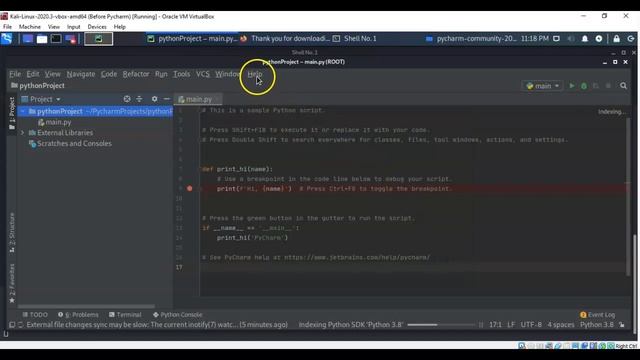The height and width of the screenshot is (360, 640).
Task: Open the Event Log
Action: [x=598, y=315]
